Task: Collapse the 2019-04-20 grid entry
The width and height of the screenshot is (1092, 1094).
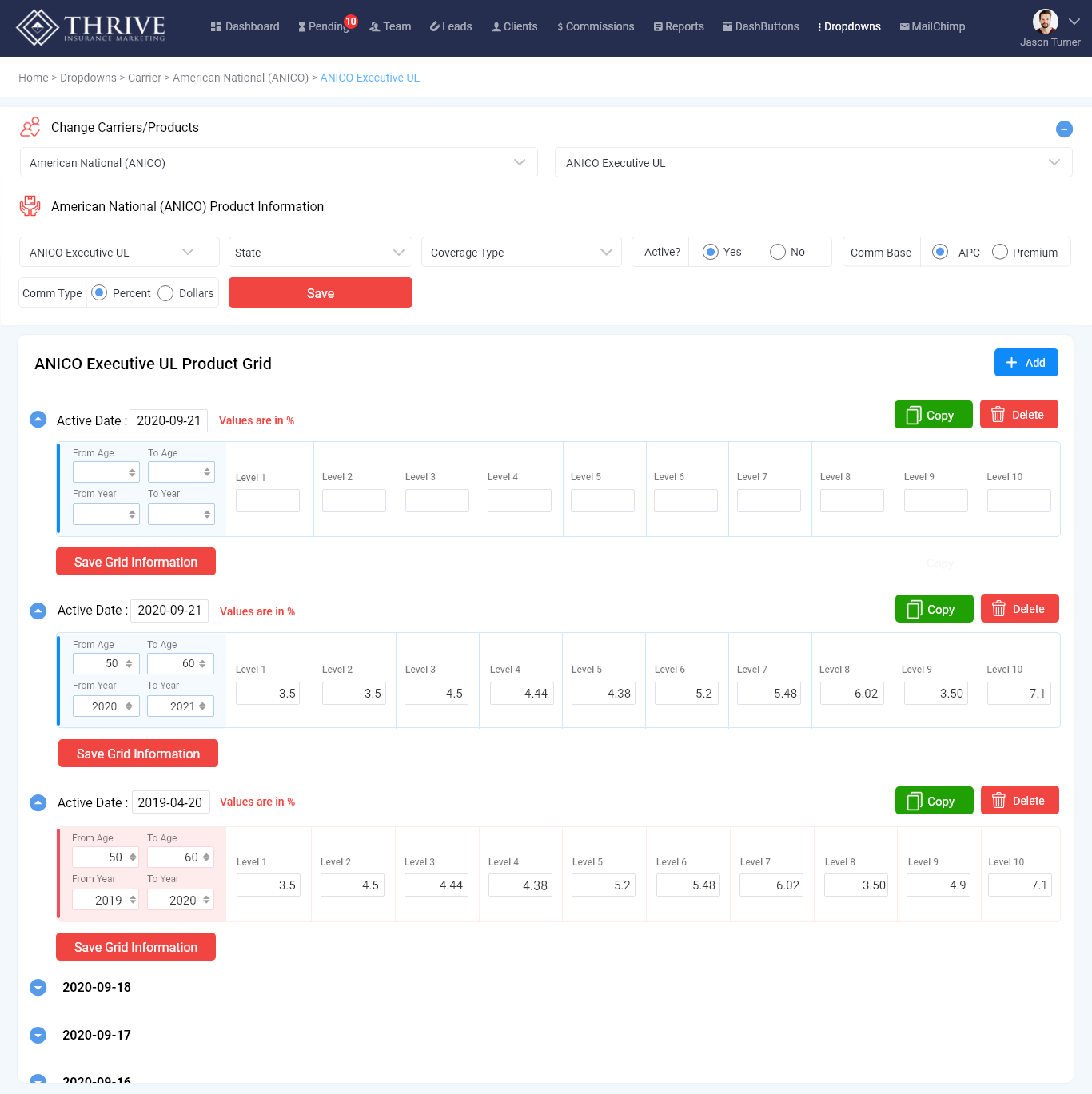Action: 38,803
